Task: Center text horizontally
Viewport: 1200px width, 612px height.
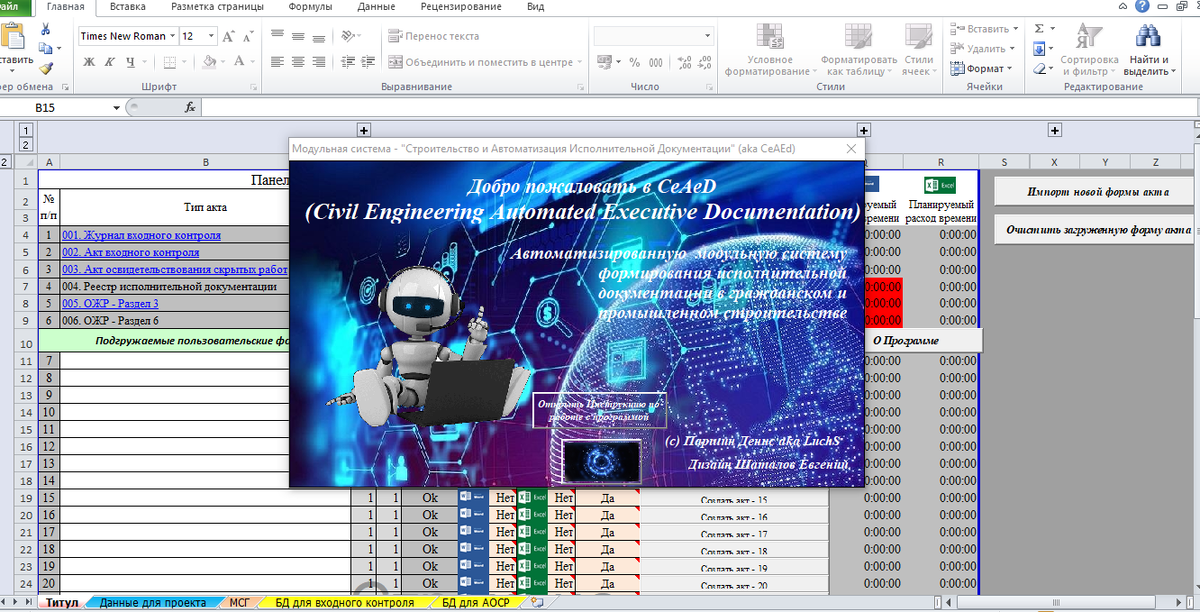Action: pos(298,62)
